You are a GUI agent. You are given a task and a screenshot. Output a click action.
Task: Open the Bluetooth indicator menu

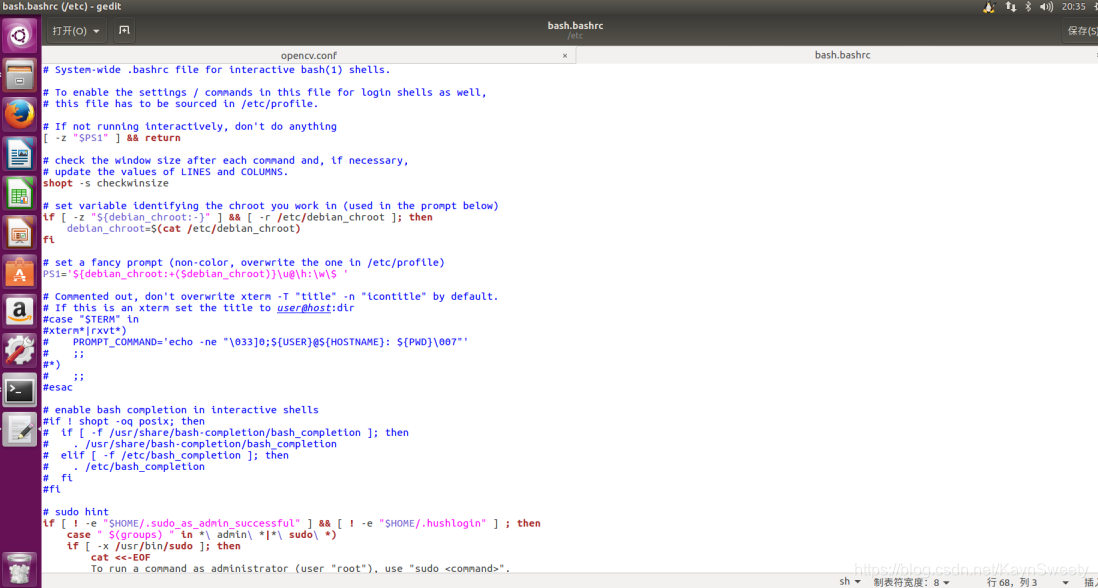[1029, 7]
